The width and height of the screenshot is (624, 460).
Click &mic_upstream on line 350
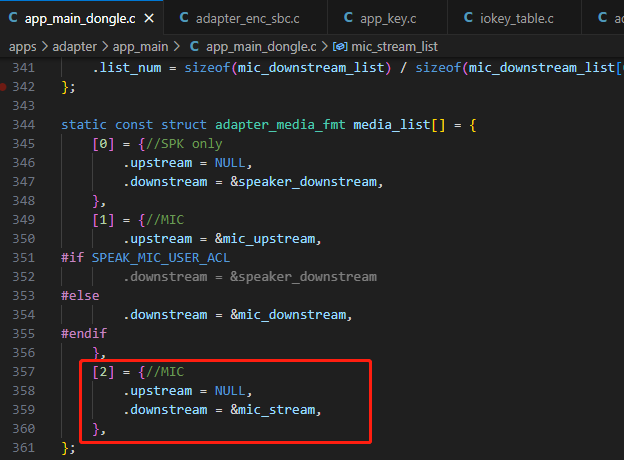(265, 239)
